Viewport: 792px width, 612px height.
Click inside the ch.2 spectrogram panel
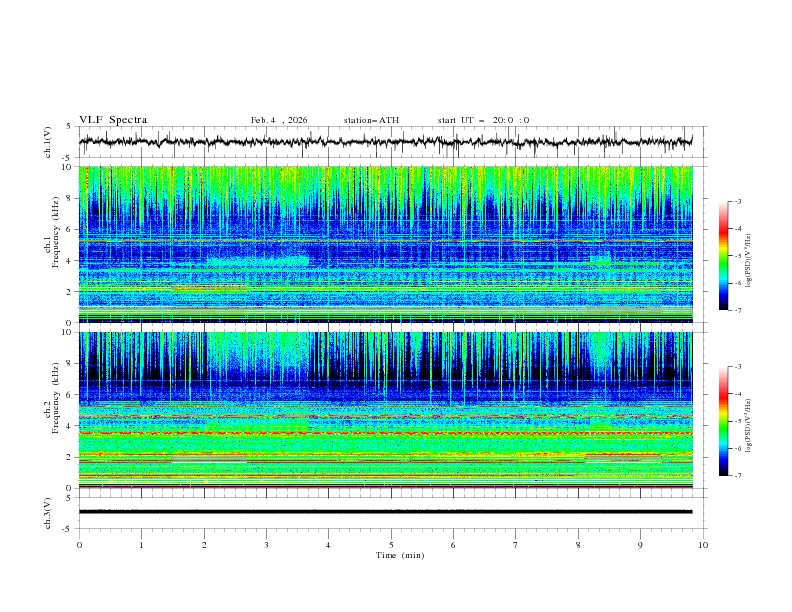point(386,410)
